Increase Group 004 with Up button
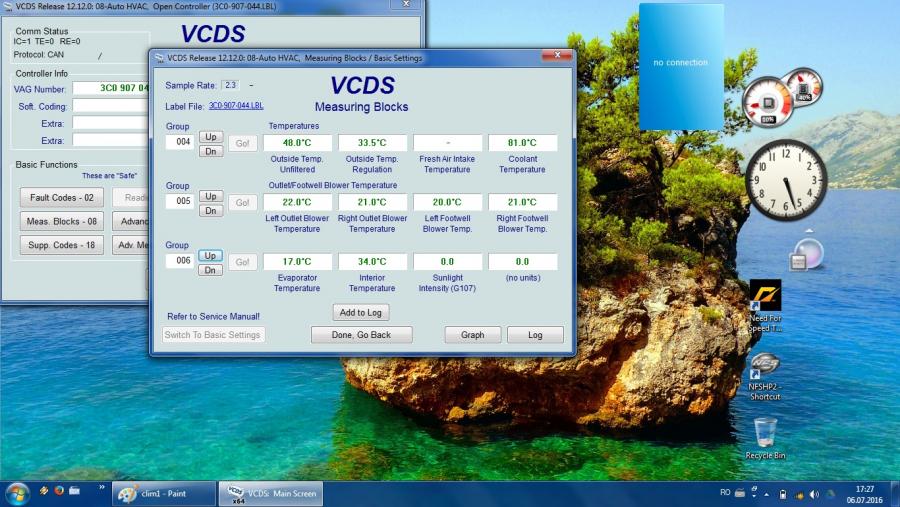Viewport: 900px width, 507px height. [x=210, y=137]
